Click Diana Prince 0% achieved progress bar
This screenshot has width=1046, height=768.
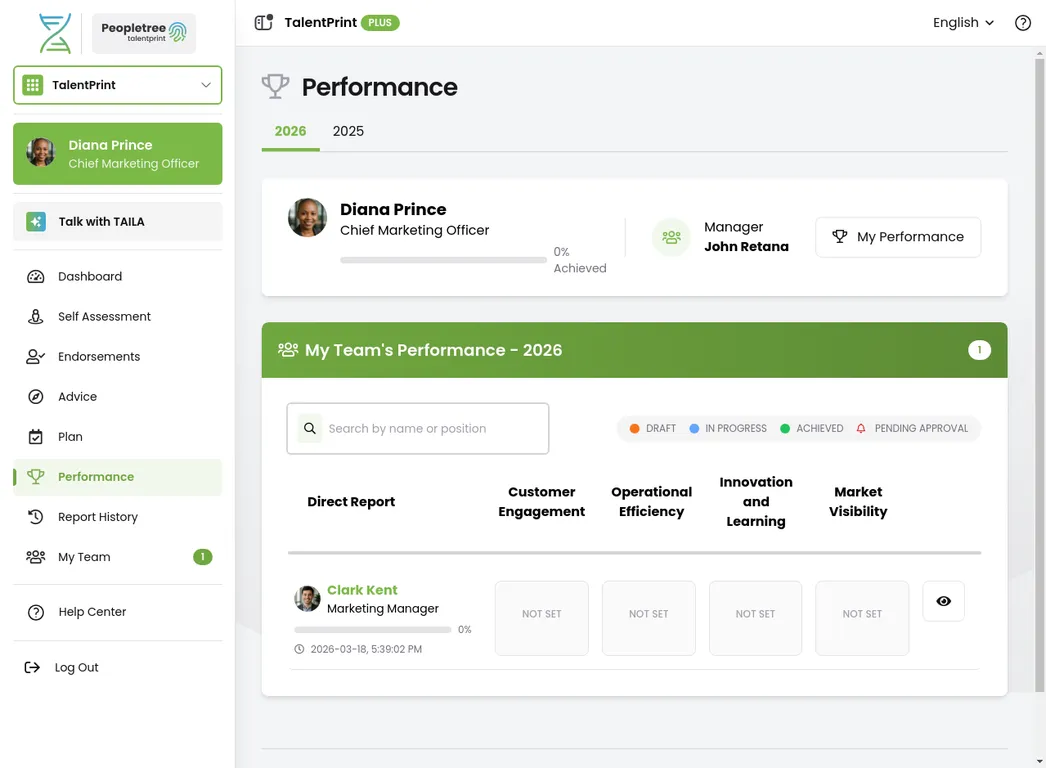coord(443,260)
